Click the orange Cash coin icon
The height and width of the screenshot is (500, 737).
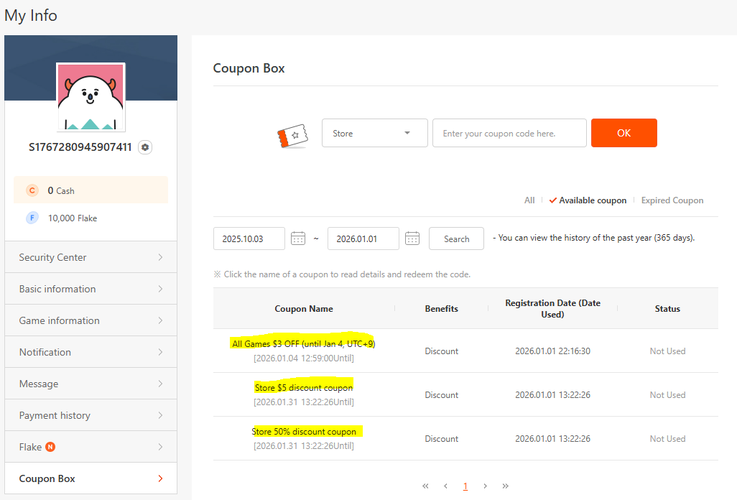pos(32,190)
